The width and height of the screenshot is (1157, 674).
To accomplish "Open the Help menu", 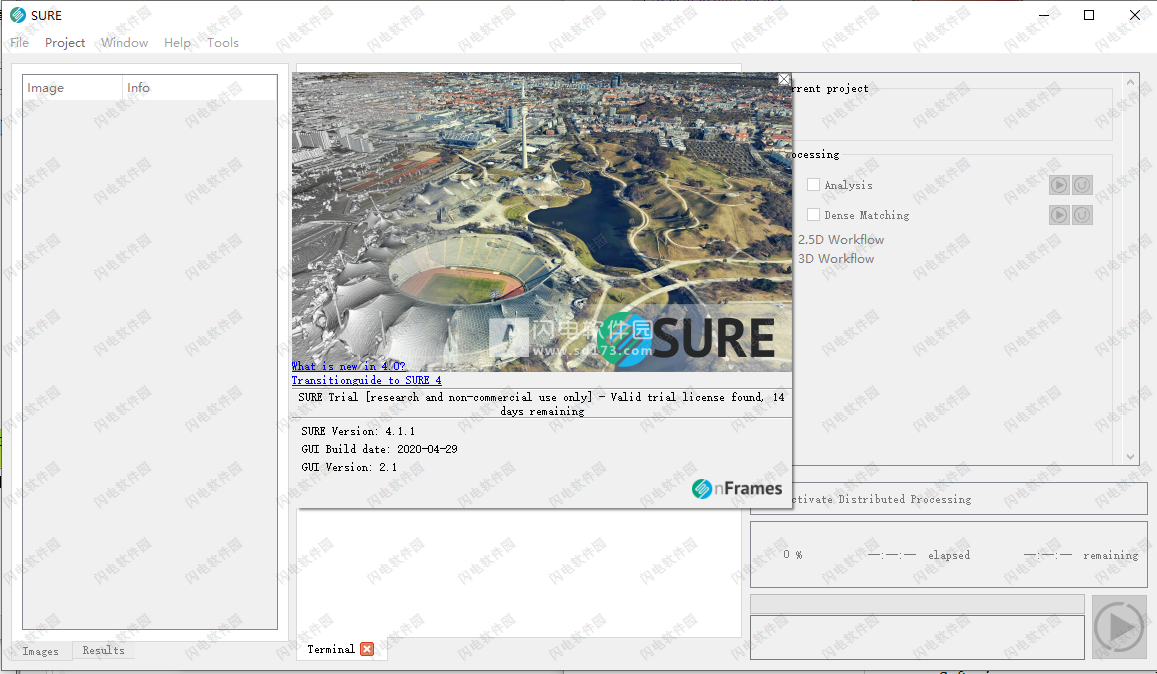I will pyautogui.click(x=177, y=43).
